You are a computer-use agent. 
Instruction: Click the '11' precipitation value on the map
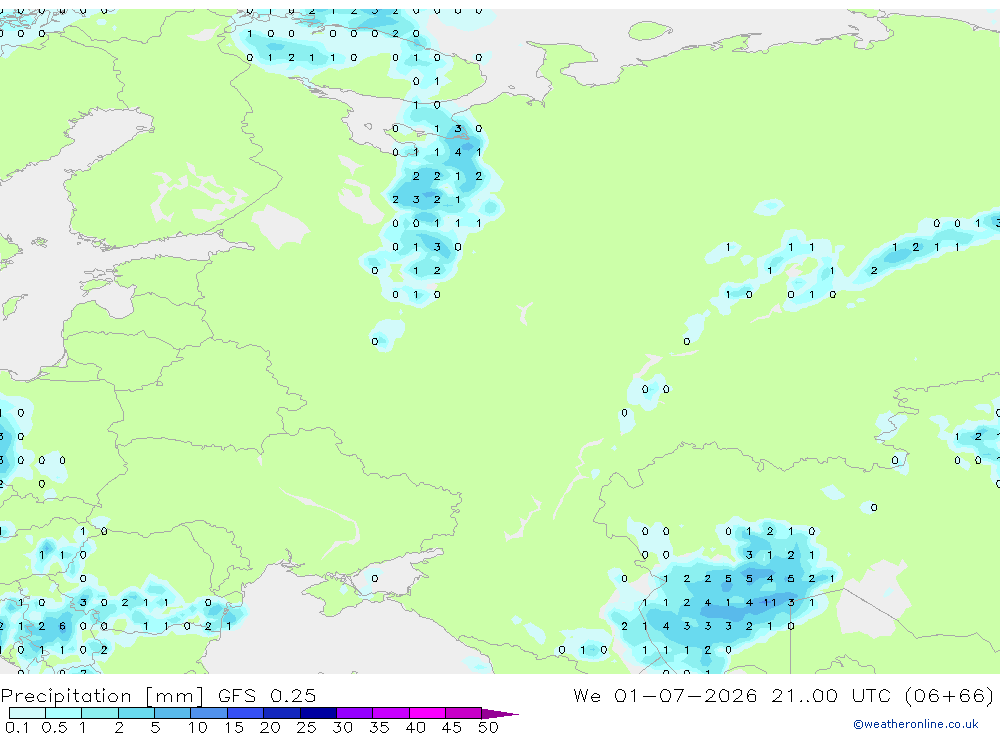point(770,602)
